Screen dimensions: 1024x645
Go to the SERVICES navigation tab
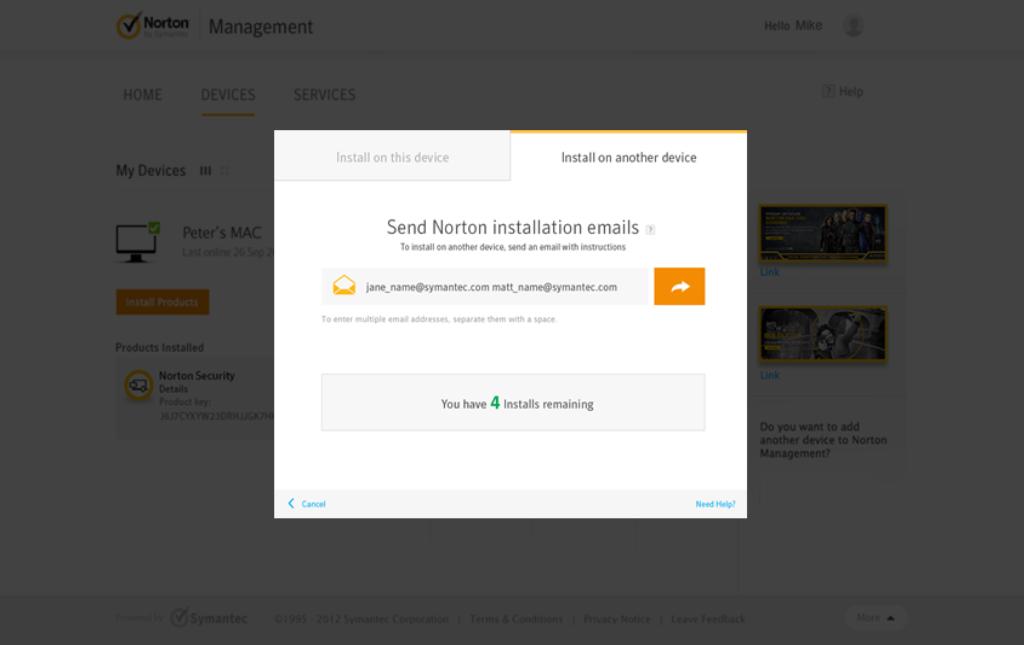tap(324, 95)
